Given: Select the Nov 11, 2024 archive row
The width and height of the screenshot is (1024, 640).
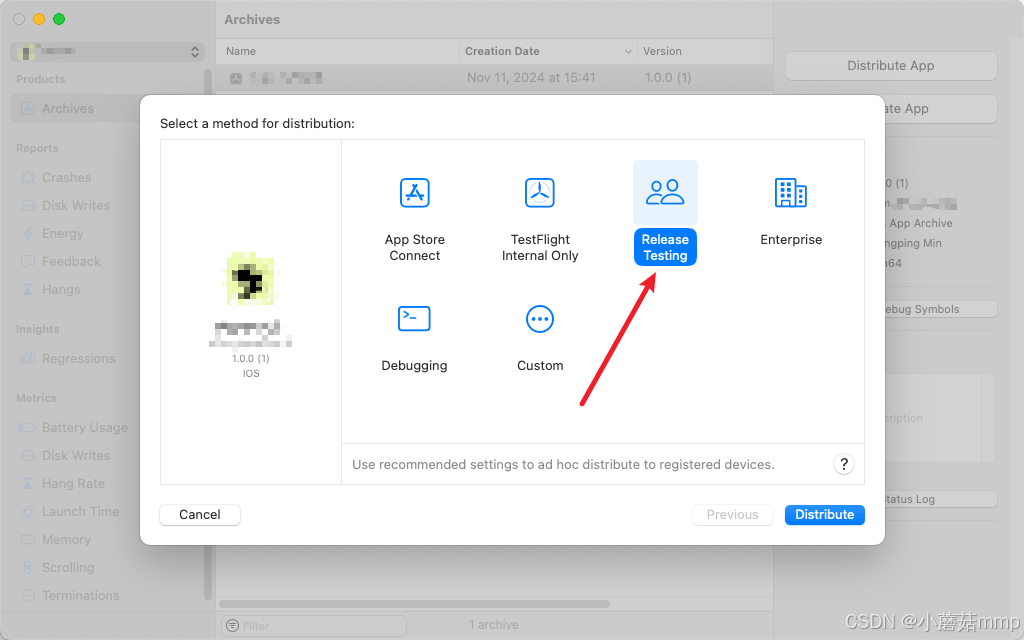Looking at the screenshot, I should (494, 78).
